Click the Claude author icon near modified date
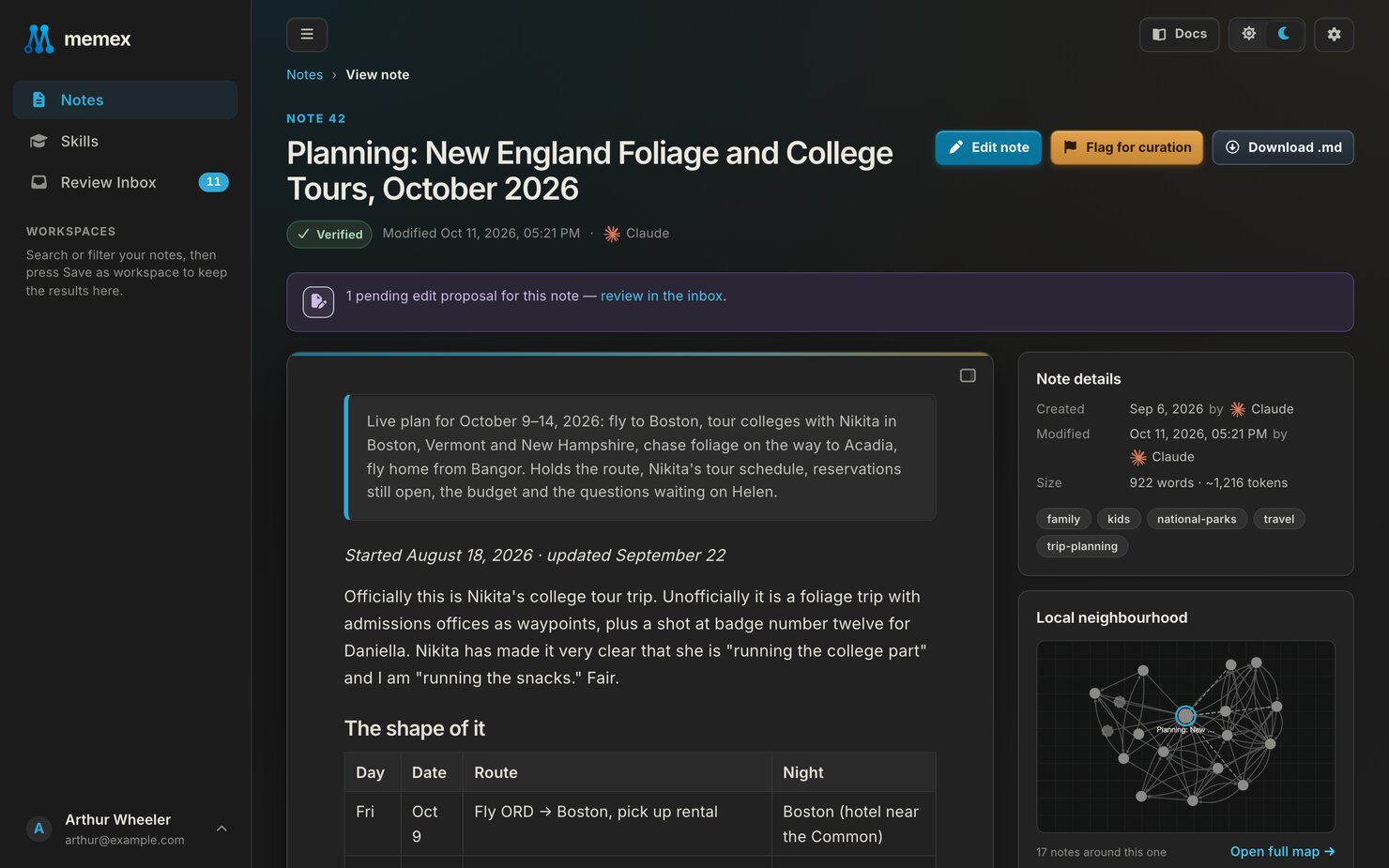This screenshot has height=868, width=1389. (612, 234)
